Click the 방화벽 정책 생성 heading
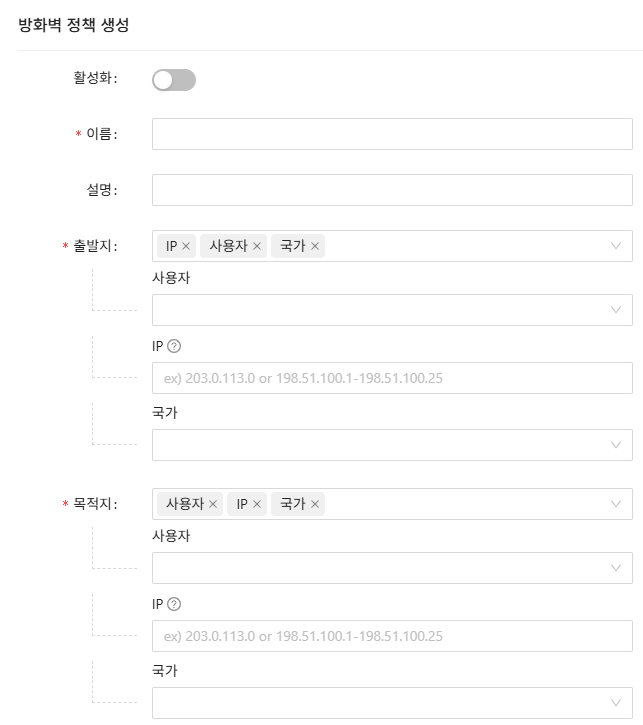This screenshot has height=725, width=643. [73, 25]
